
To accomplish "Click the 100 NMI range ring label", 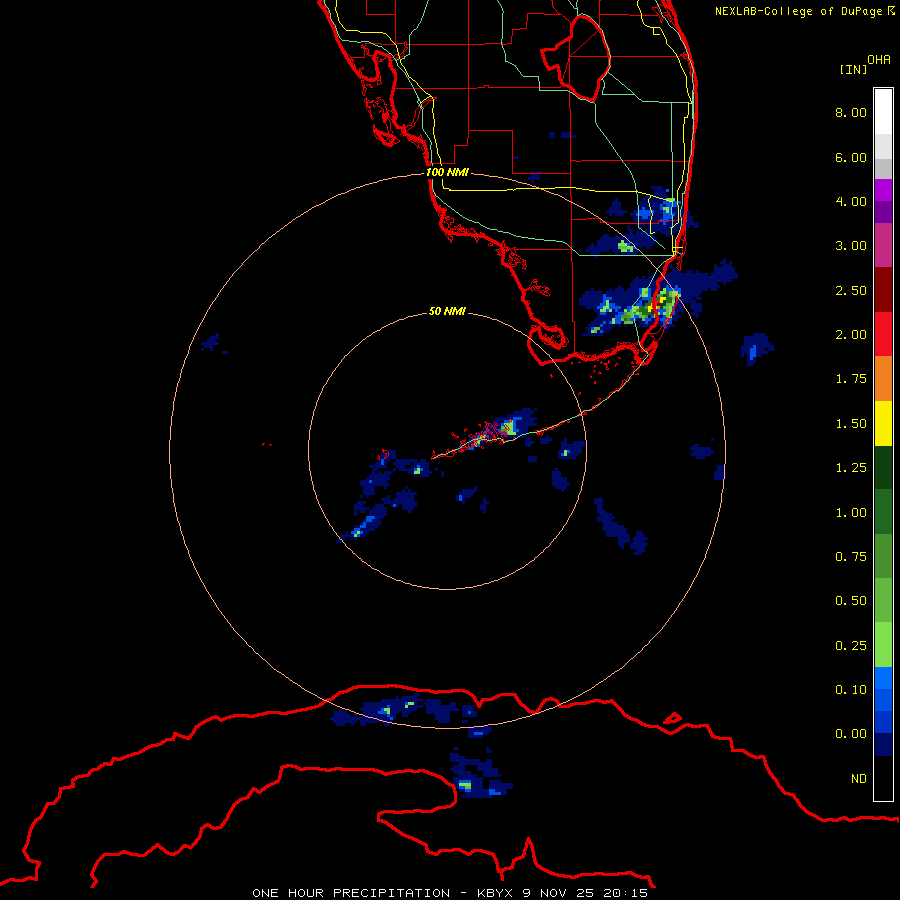I will click(x=447, y=172).
